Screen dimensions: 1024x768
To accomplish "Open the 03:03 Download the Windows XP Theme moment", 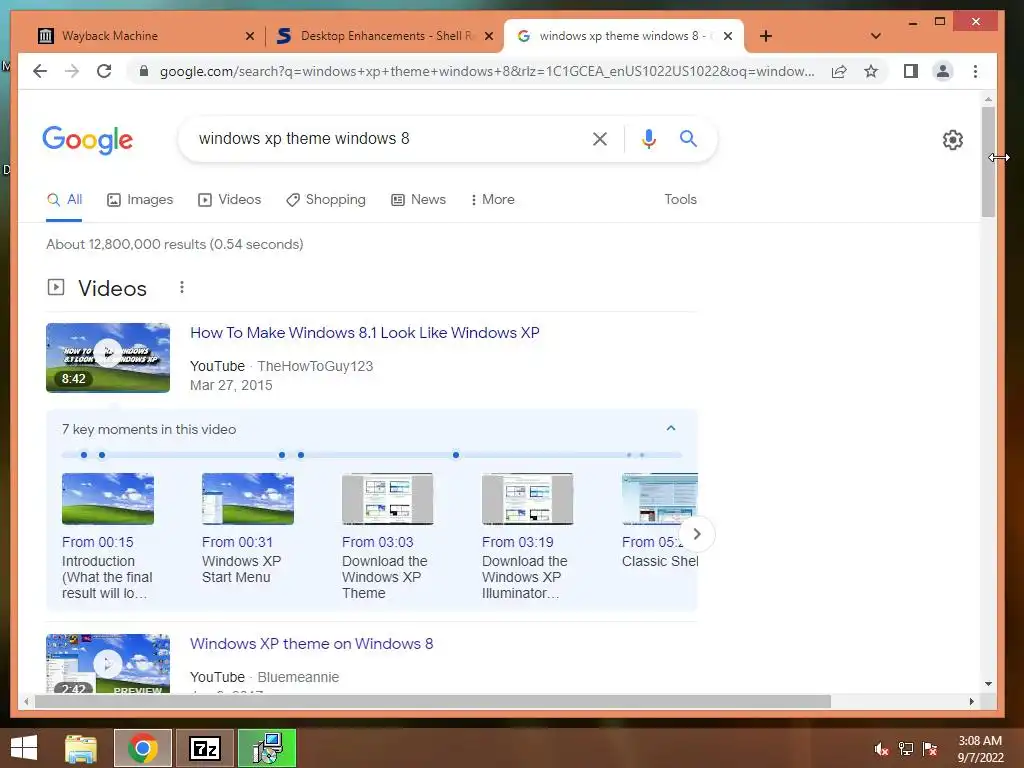I will point(387,536).
